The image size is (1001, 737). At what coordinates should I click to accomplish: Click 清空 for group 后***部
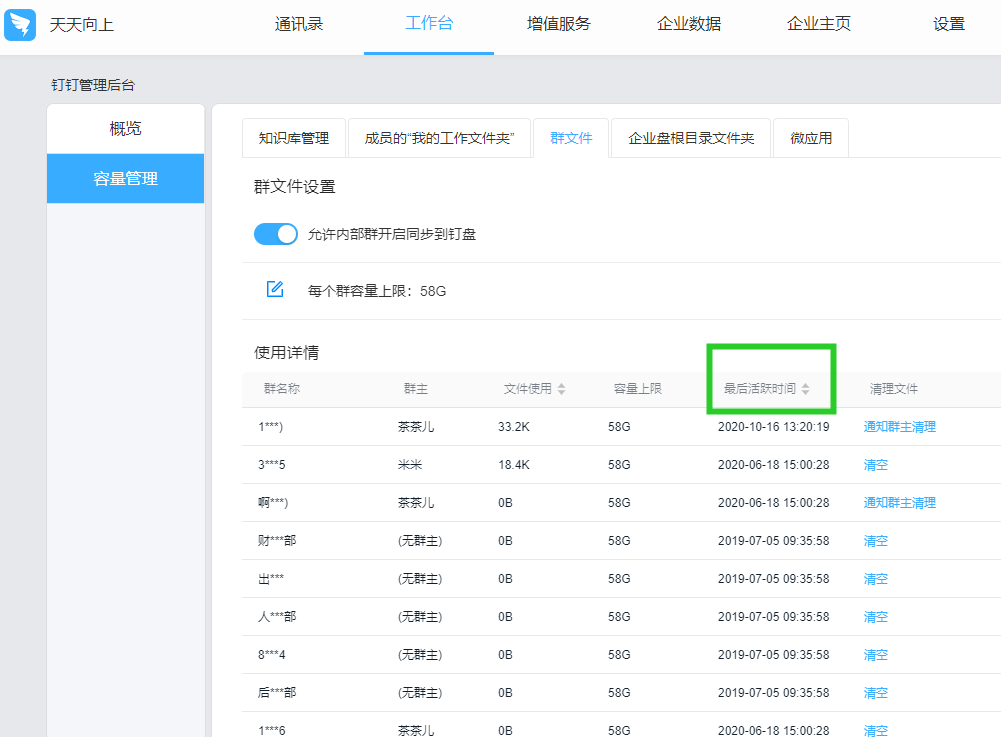click(x=875, y=693)
